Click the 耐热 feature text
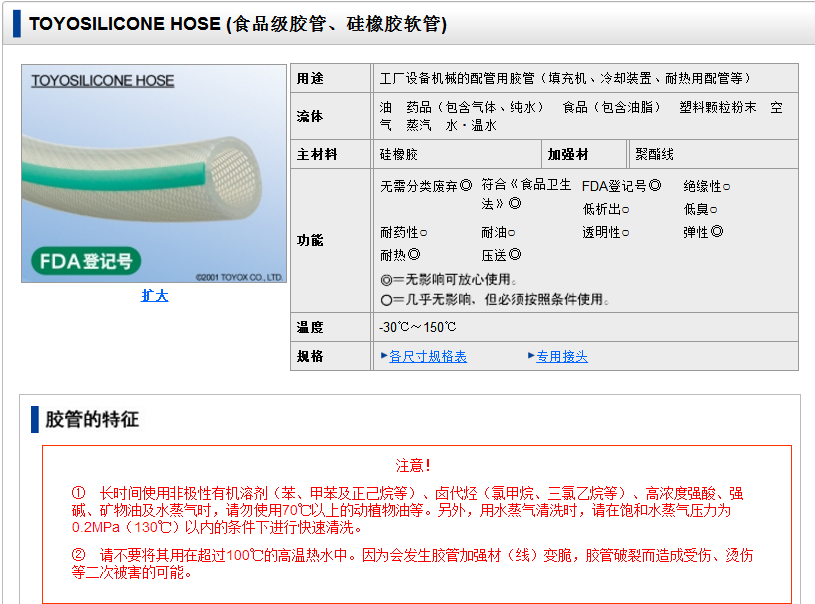 [x=400, y=255]
